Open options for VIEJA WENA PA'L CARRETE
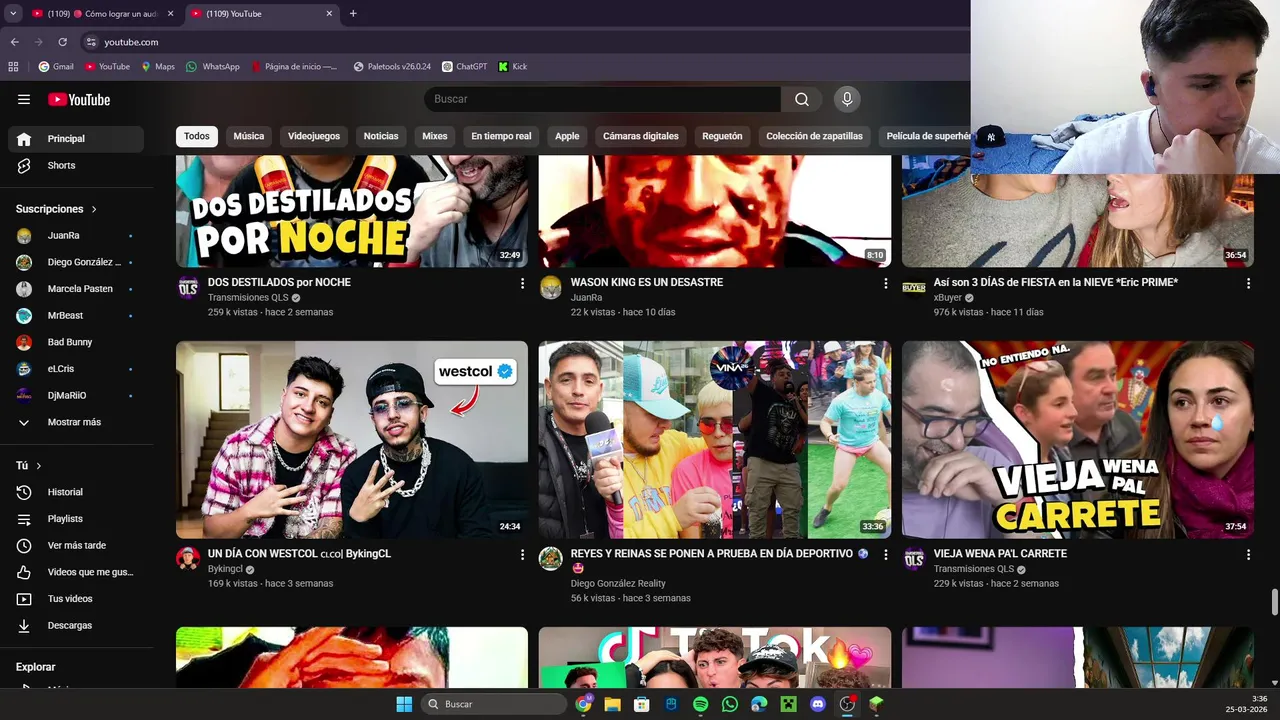 1248,554
